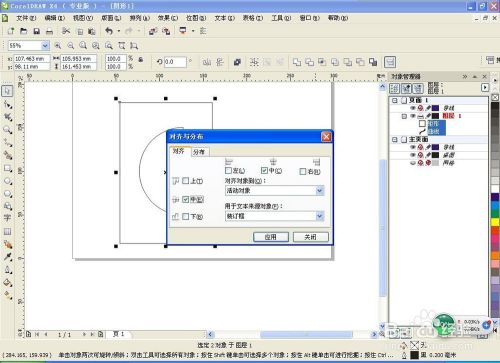The image size is (500, 363).
Task: Close the Align and Distribute dialog with X
Action: pos(326,137)
